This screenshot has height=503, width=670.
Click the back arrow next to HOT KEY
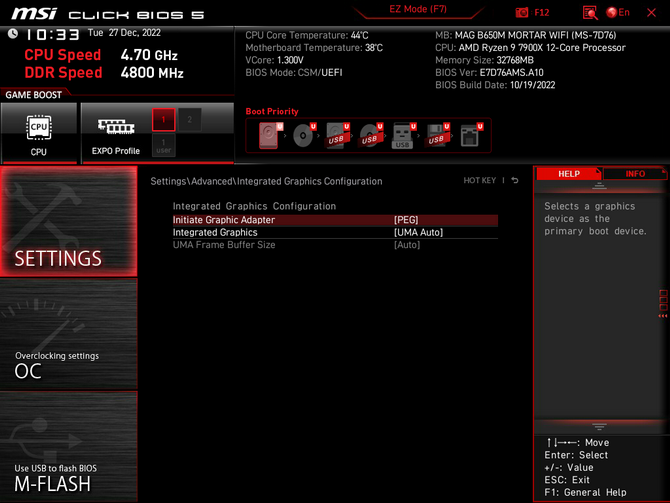[x=515, y=181]
